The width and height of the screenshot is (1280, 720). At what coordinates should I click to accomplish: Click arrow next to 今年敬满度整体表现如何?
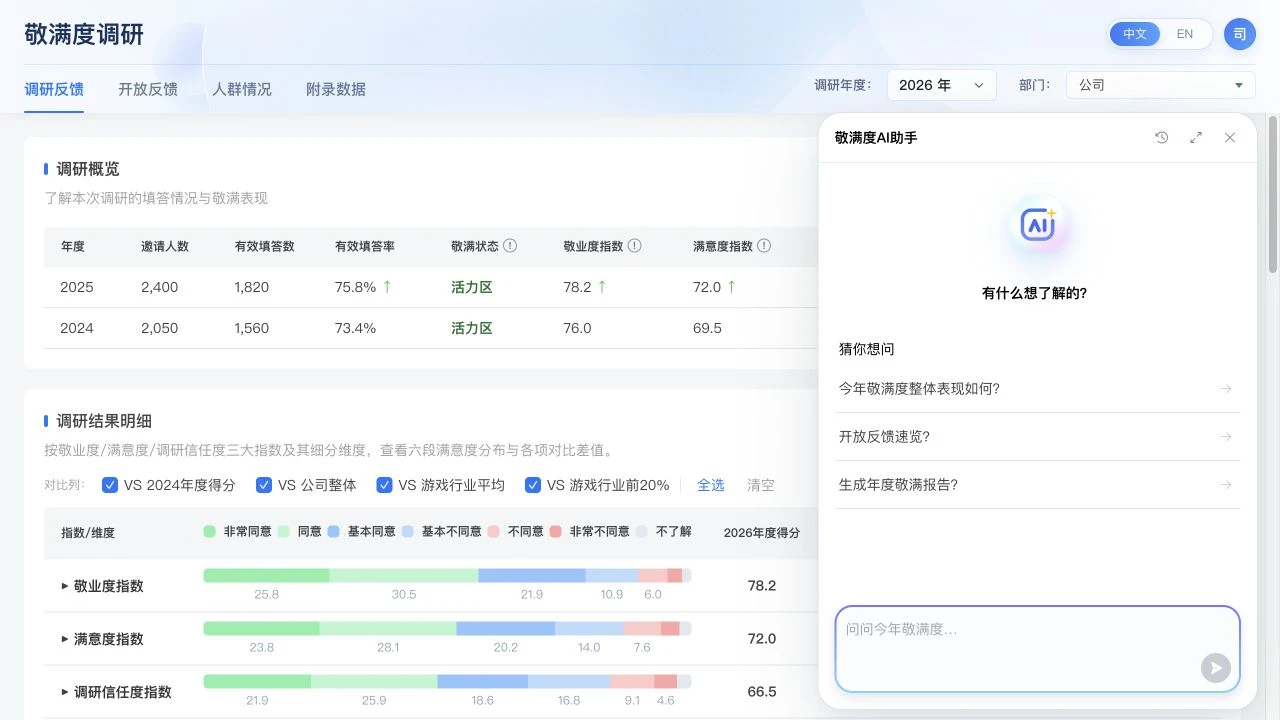coord(1226,389)
